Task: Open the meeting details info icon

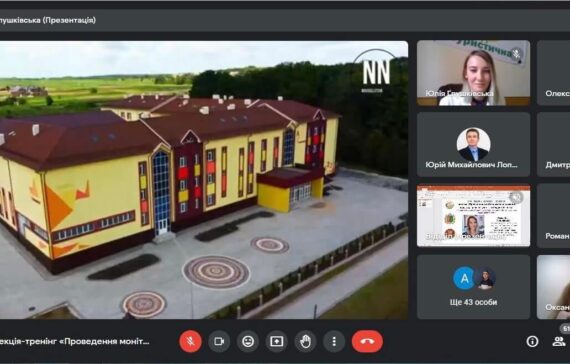Action: (x=533, y=341)
